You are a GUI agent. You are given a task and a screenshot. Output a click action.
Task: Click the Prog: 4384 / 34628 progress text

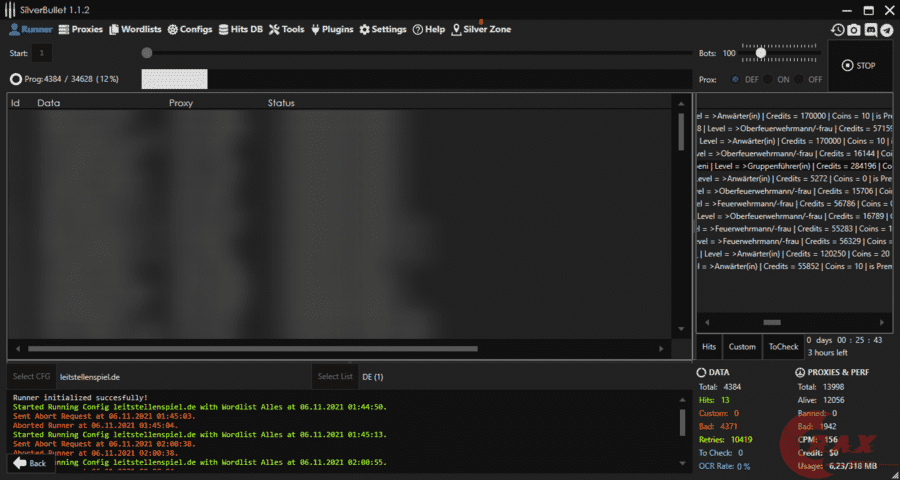click(72, 79)
